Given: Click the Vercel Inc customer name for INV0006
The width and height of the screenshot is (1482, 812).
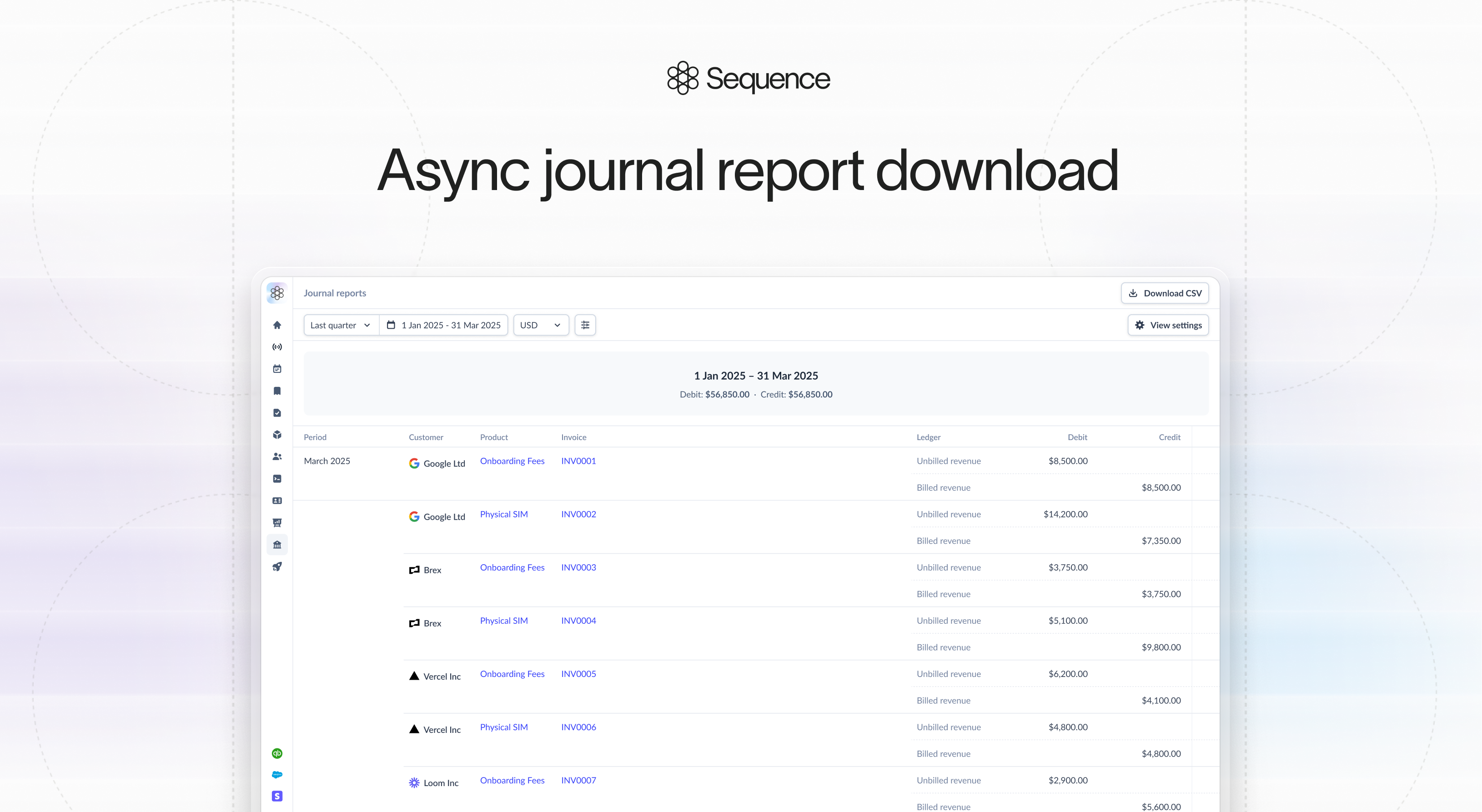Looking at the screenshot, I should [442, 729].
